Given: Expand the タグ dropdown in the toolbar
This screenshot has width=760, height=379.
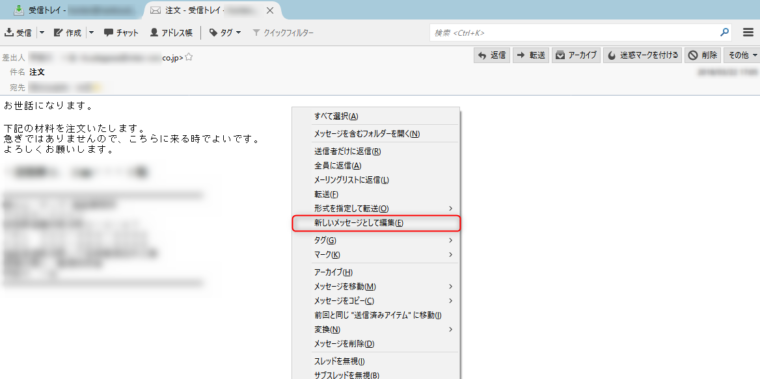Looking at the screenshot, I should (225, 33).
